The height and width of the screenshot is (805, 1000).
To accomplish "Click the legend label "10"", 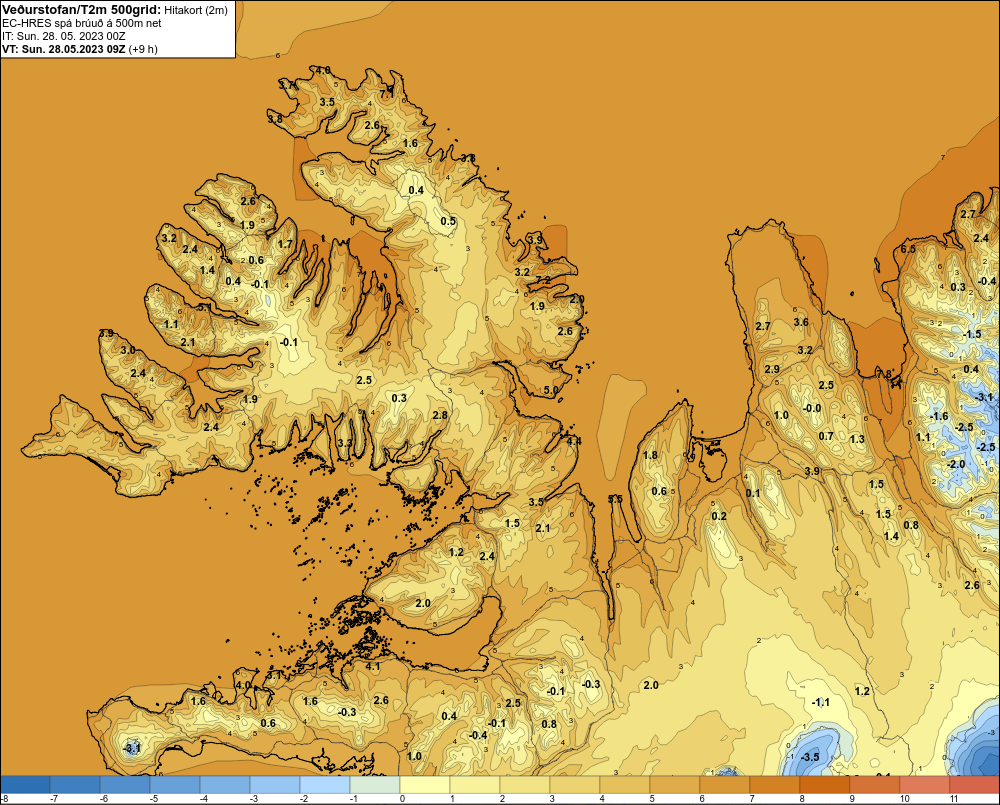I will [904, 799].
